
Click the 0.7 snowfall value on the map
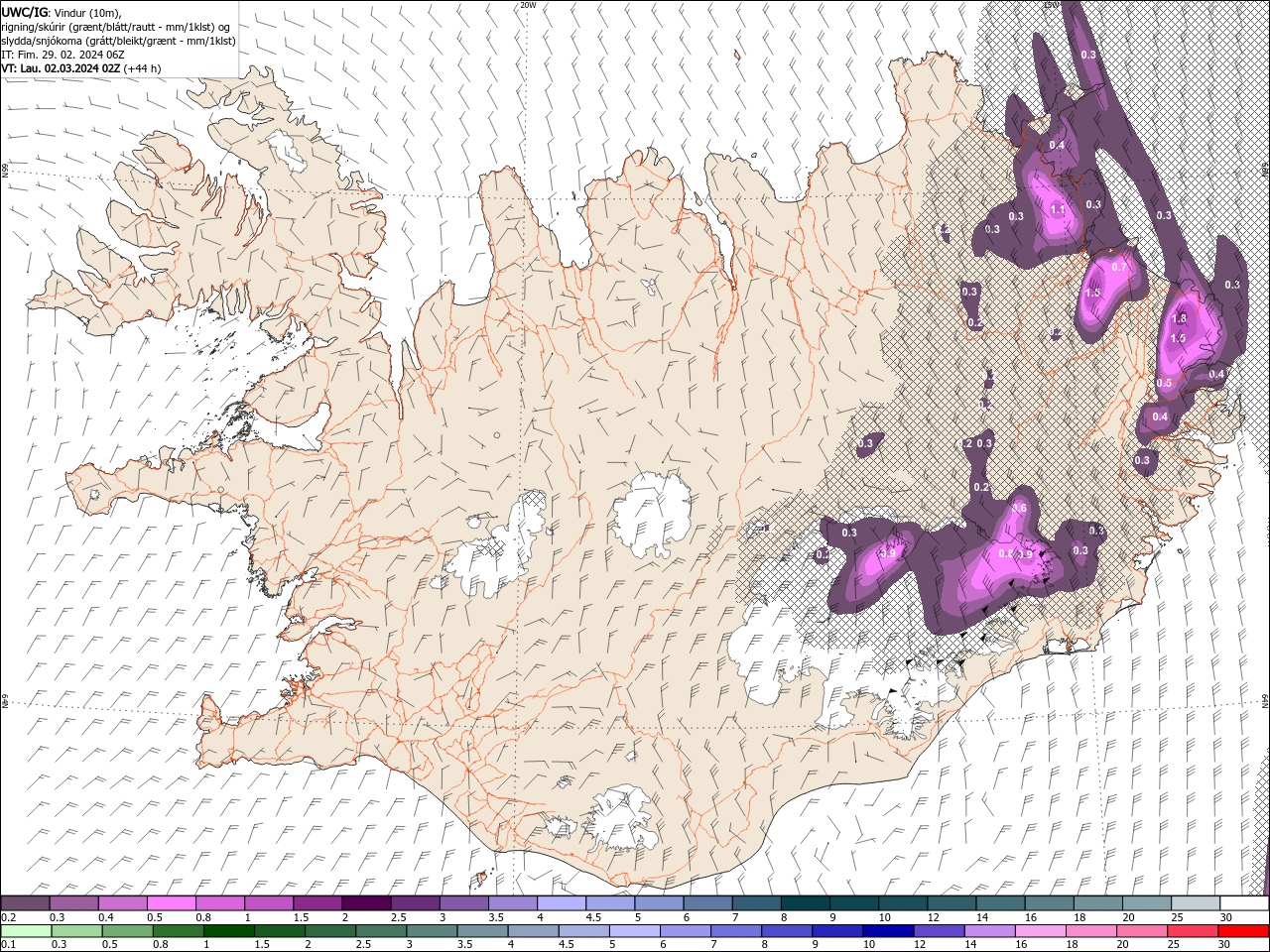tap(1119, 267)
